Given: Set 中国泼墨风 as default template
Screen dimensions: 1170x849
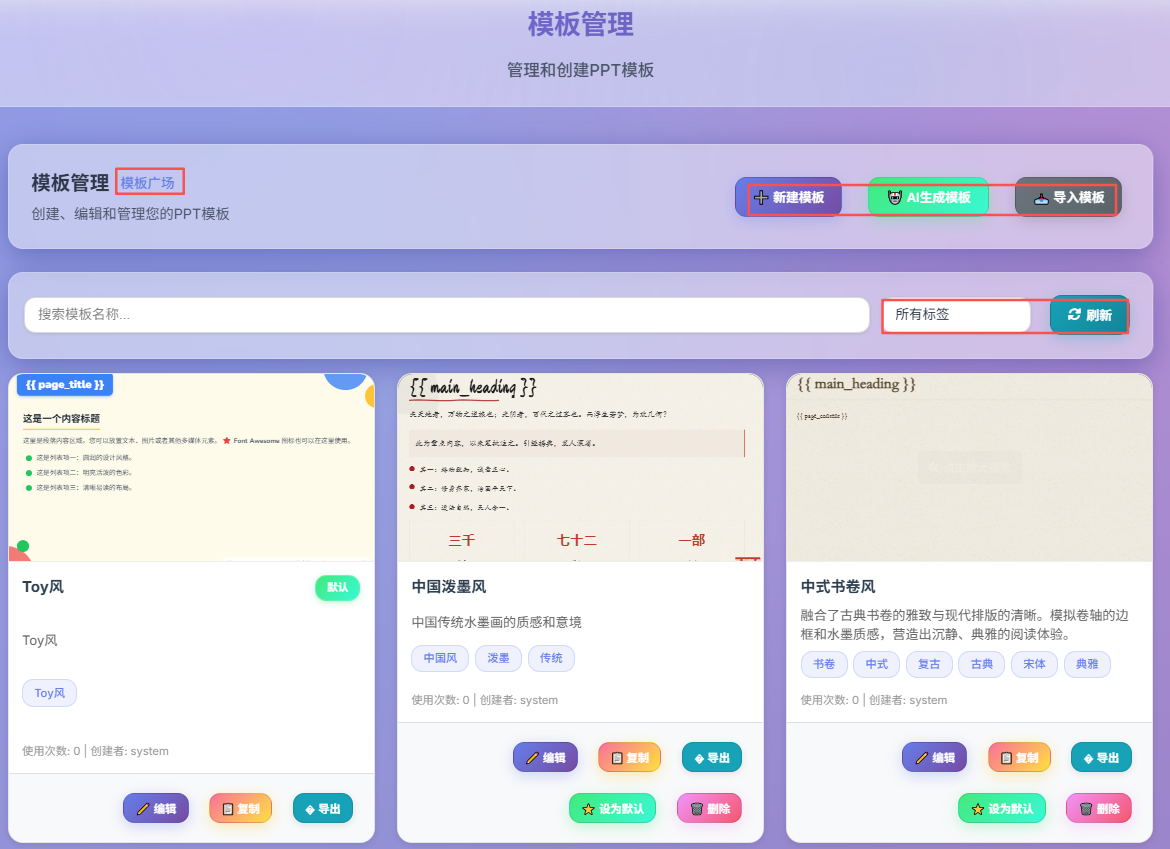Looking at the screenshot, I should tap(613, 809).
